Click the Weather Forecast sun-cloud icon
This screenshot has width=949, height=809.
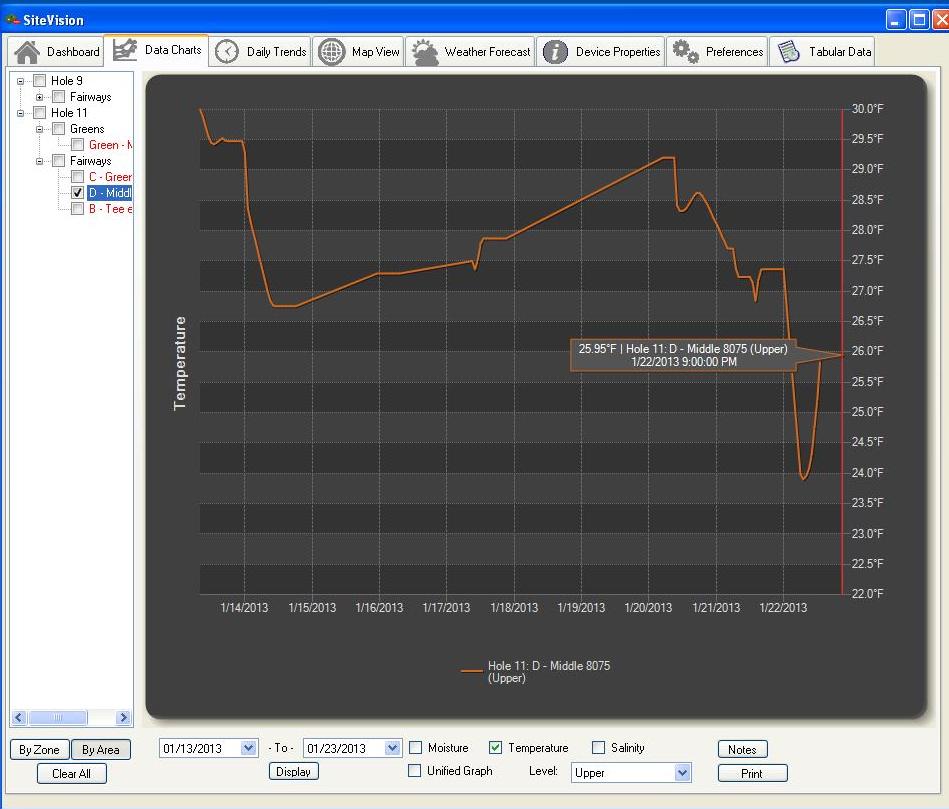click(x=425, y=53)
